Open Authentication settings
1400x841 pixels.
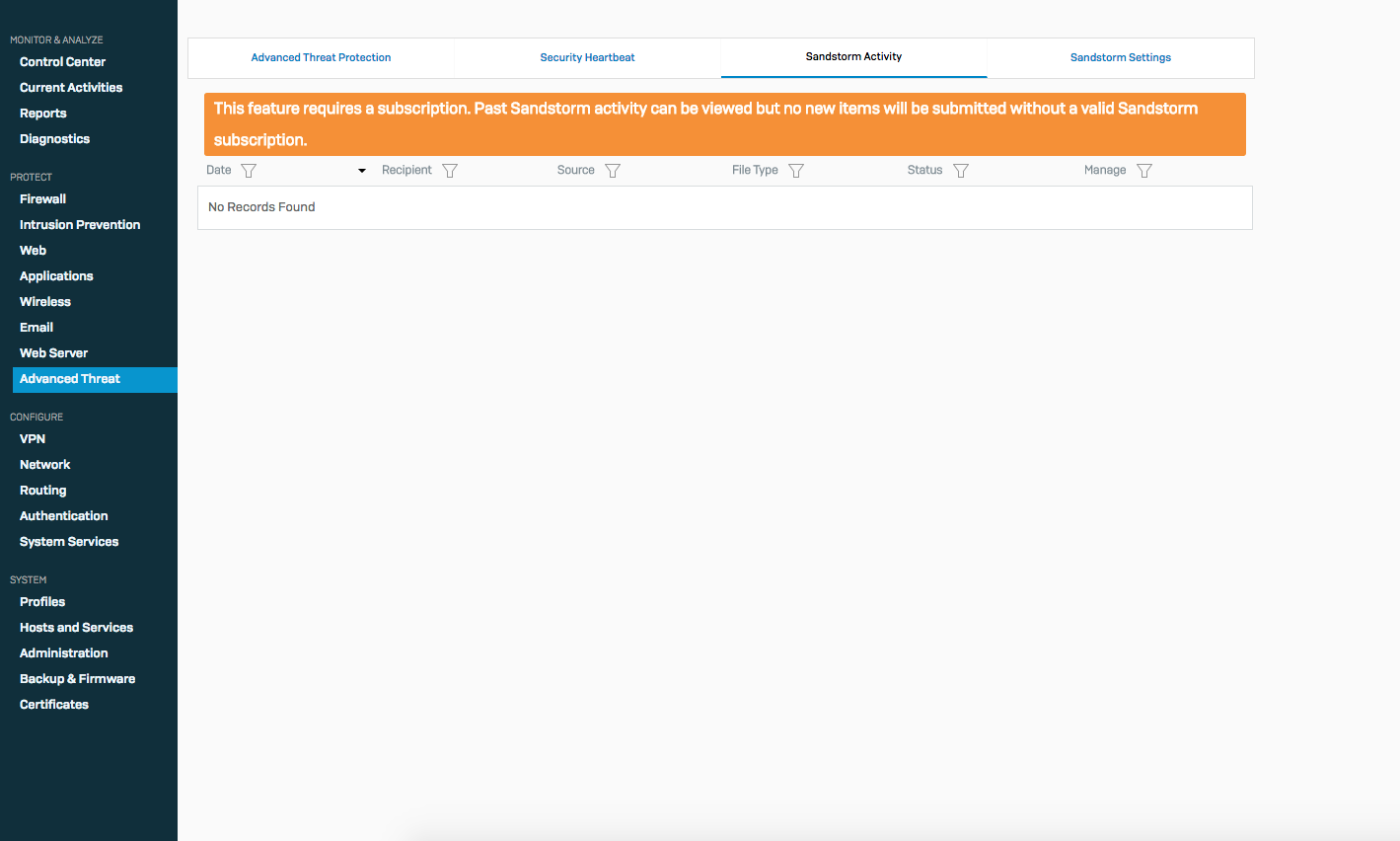coord(64,516)
